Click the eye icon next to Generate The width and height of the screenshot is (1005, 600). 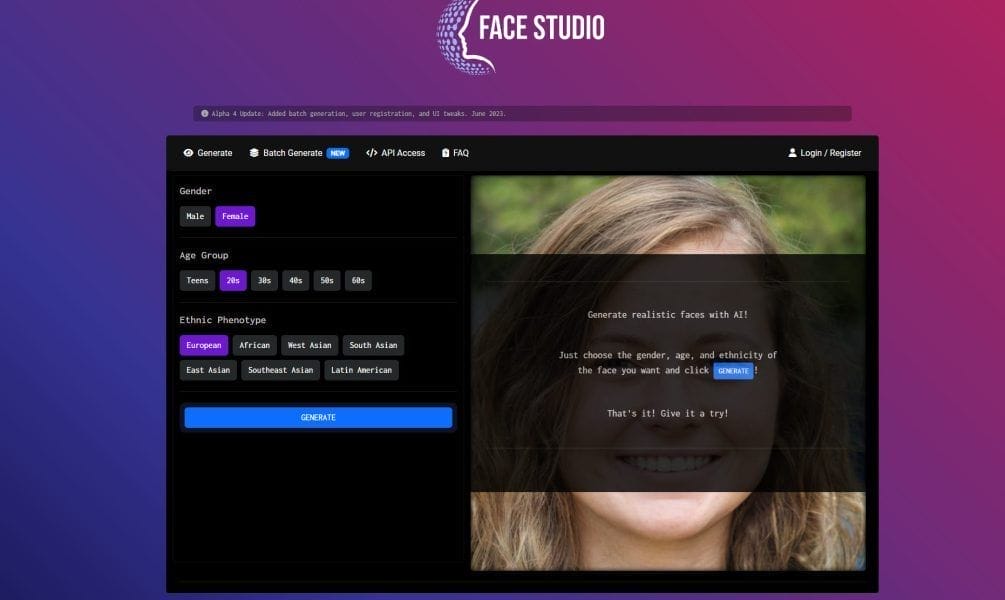coord(188,153)
